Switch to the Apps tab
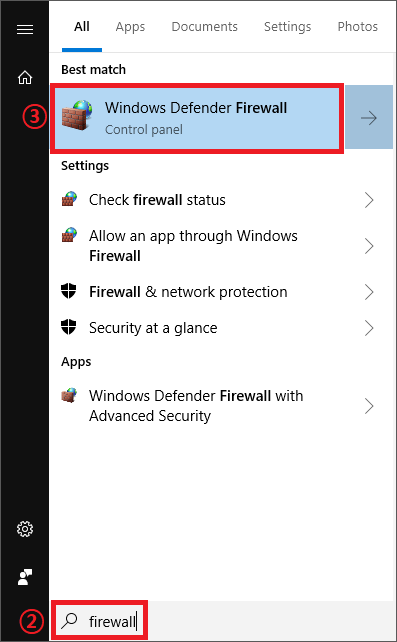Image resolution: width=397 pixels, height=642 pixels. tap(130, 27)
